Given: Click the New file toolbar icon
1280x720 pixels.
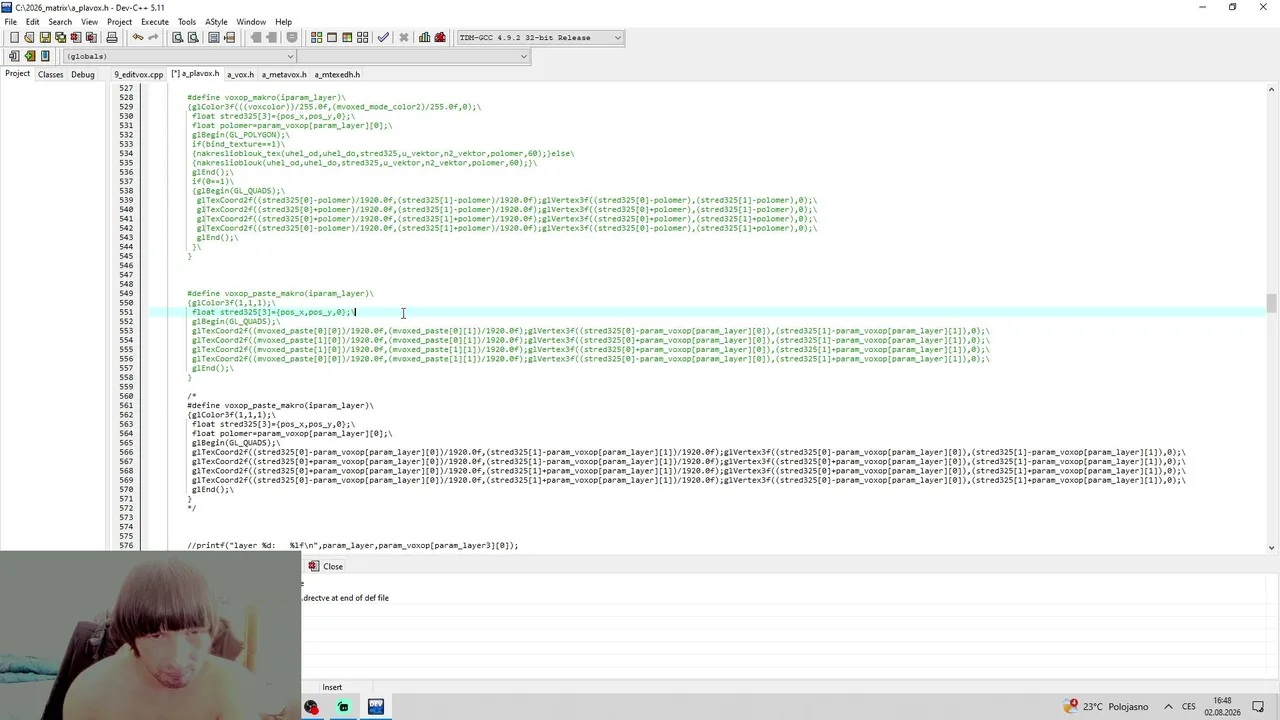Looking at the screenshot, I should [14, 37].
